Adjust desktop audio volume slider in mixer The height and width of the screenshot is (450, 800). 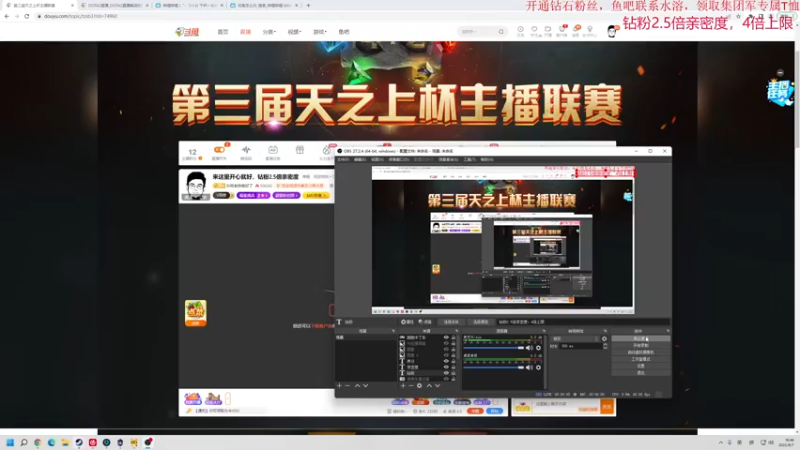(x=493, y=367)
